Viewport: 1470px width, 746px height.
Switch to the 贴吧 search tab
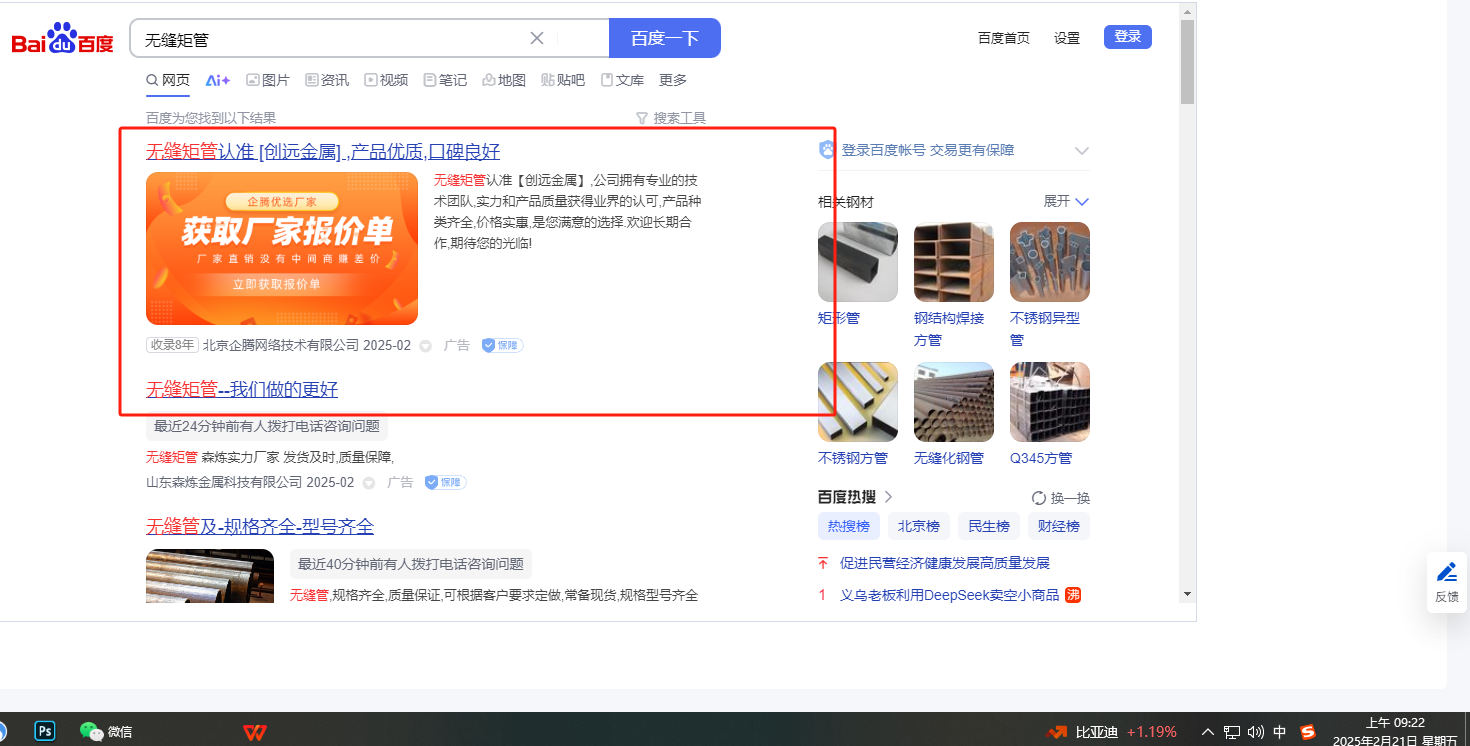coord(563,80)
